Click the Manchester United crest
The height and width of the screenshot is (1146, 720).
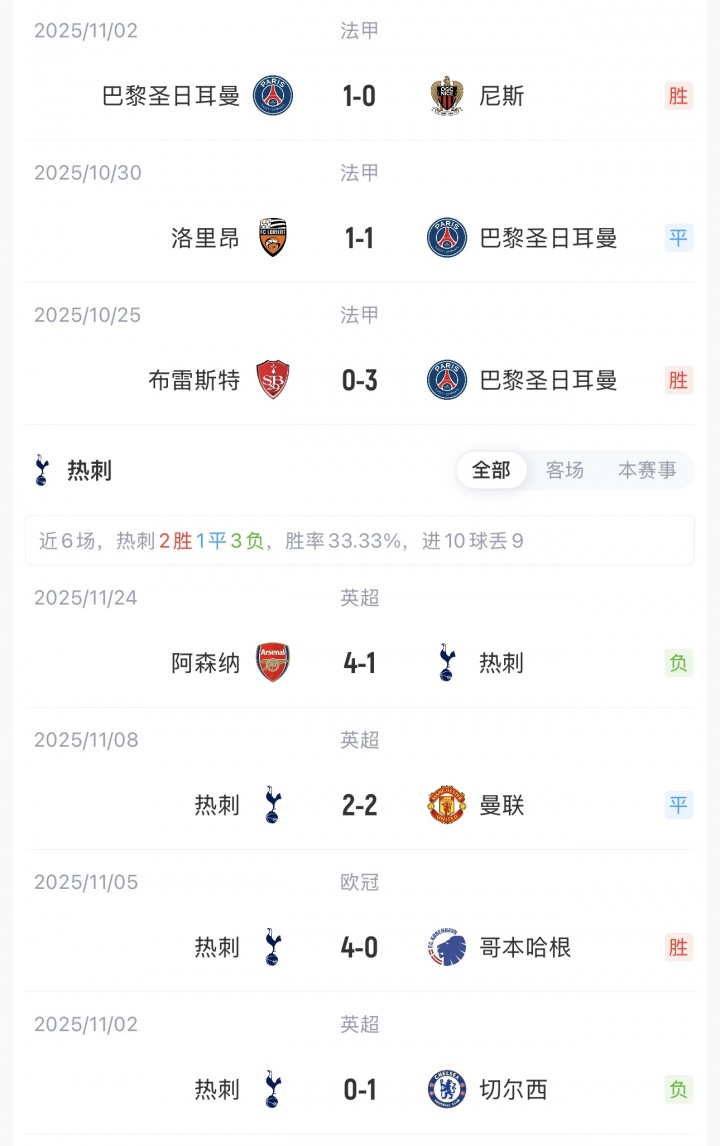click(x=447, y=805)
